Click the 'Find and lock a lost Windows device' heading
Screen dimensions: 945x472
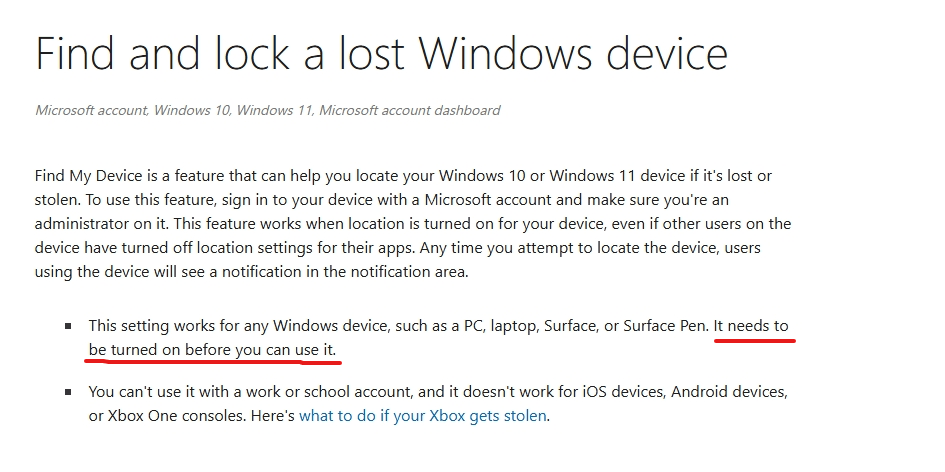click(381, 54)
